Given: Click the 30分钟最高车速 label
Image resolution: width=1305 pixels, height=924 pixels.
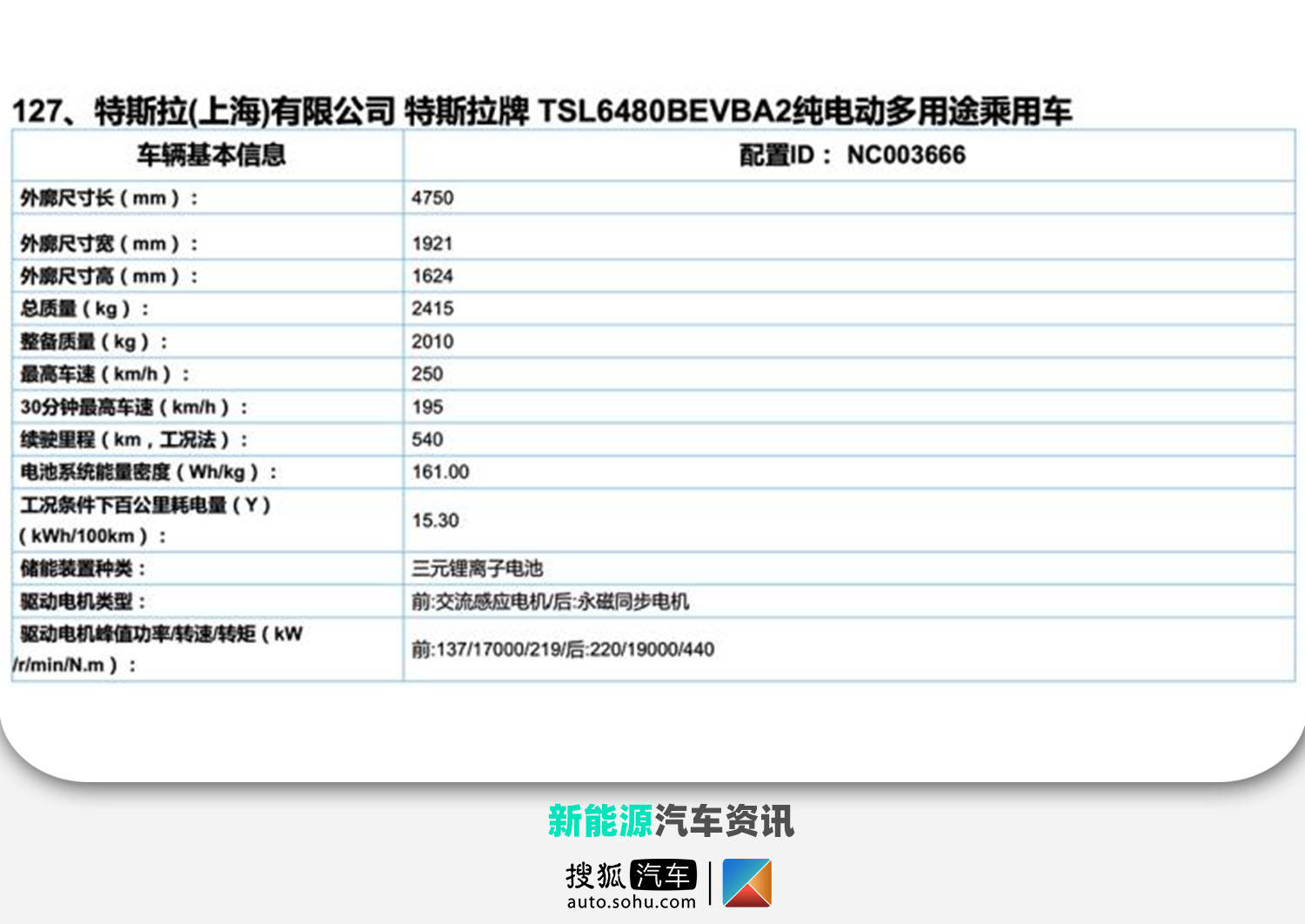Looking at the screenshot, I should click(x=134, y=407).
